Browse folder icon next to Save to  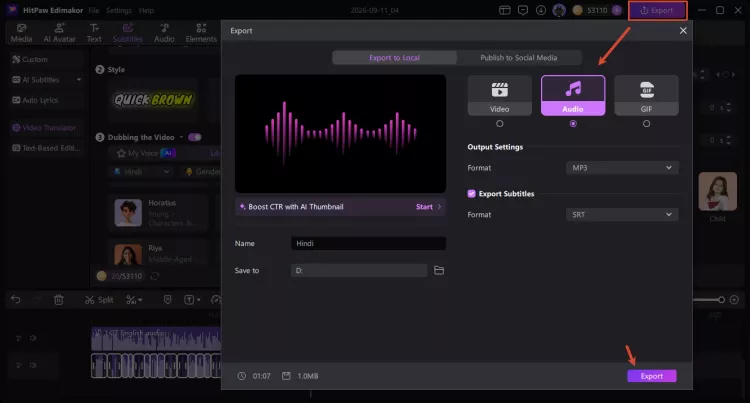(439, 271)
